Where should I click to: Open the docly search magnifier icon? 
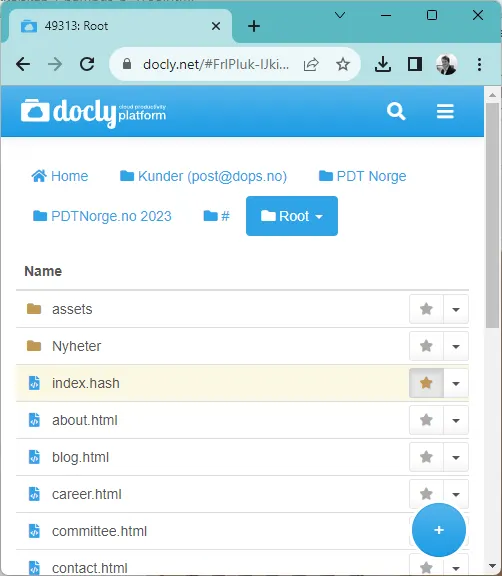tap(396, 111)
